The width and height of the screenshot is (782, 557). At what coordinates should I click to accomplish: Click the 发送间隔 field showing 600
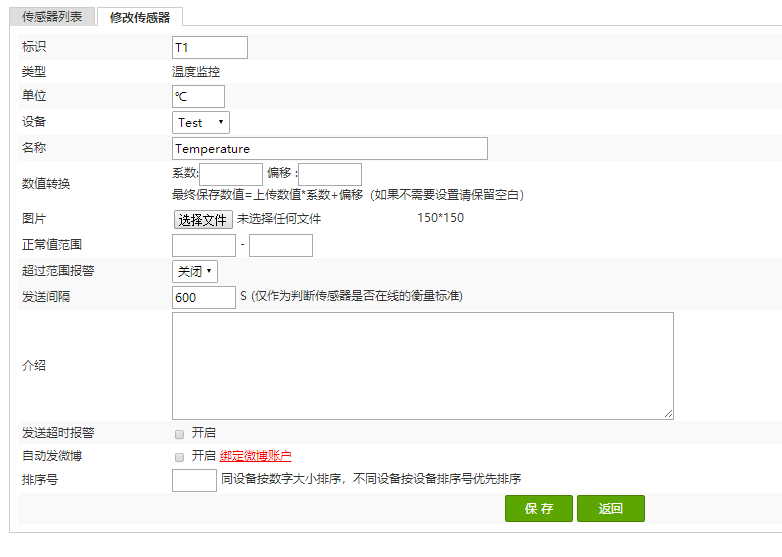tap(203, 297)
